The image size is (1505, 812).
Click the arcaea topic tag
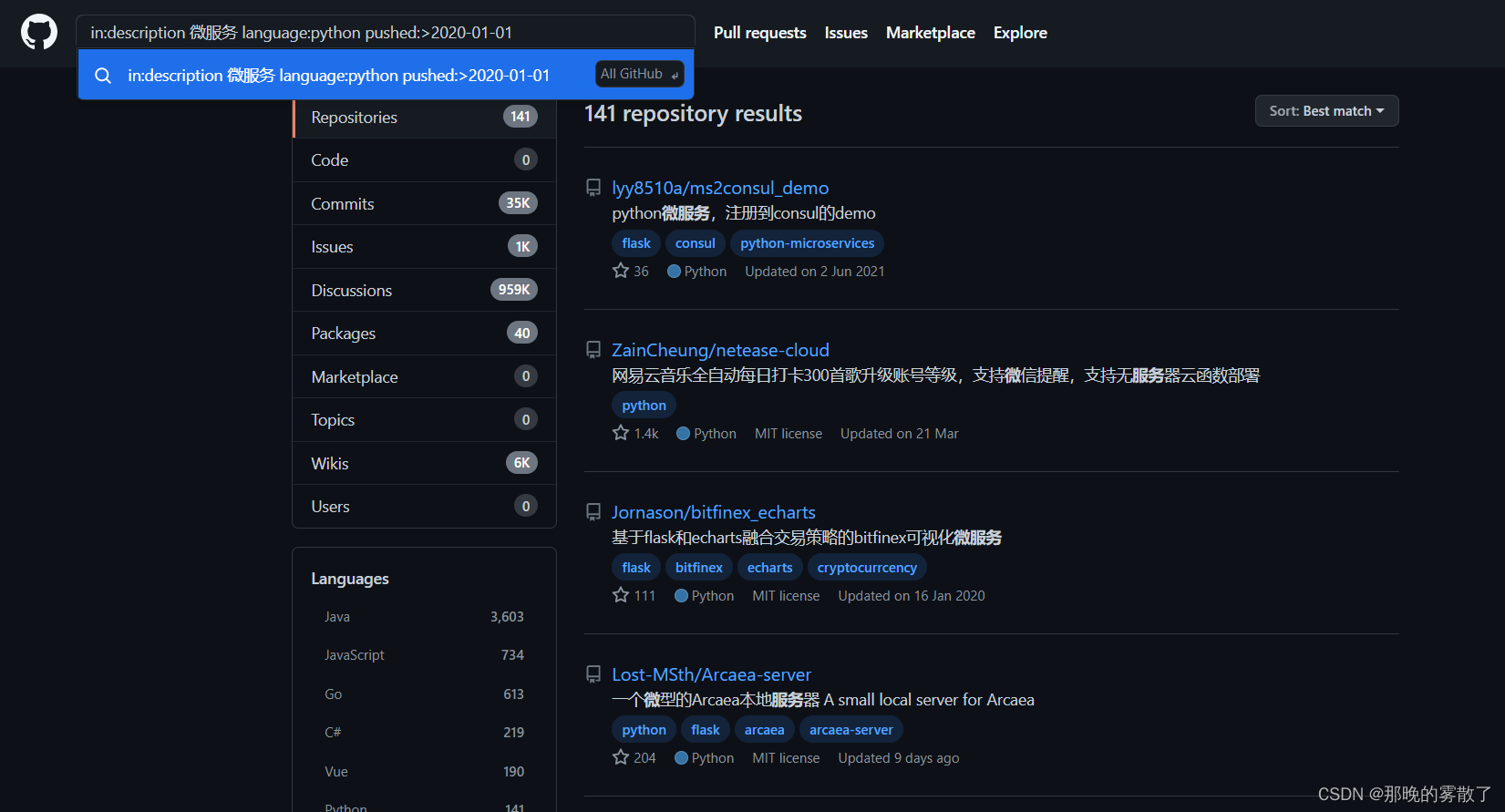click(765, 730)
